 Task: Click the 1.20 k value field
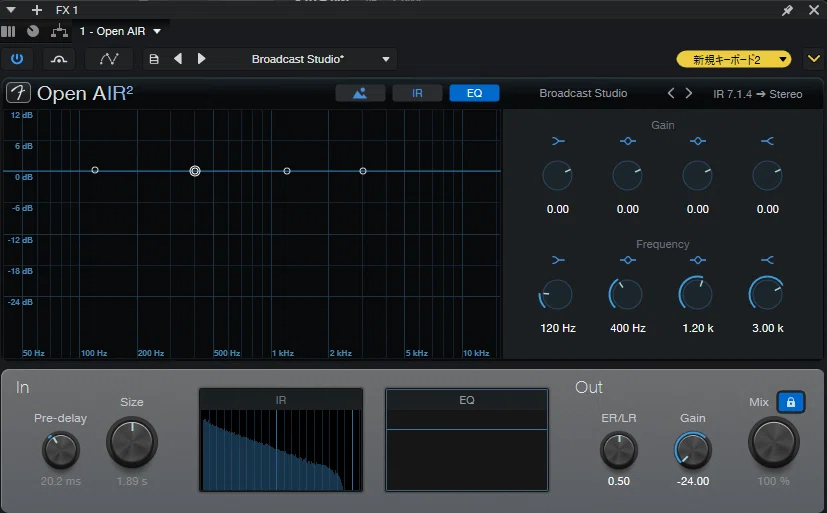[x=698, y=328]
